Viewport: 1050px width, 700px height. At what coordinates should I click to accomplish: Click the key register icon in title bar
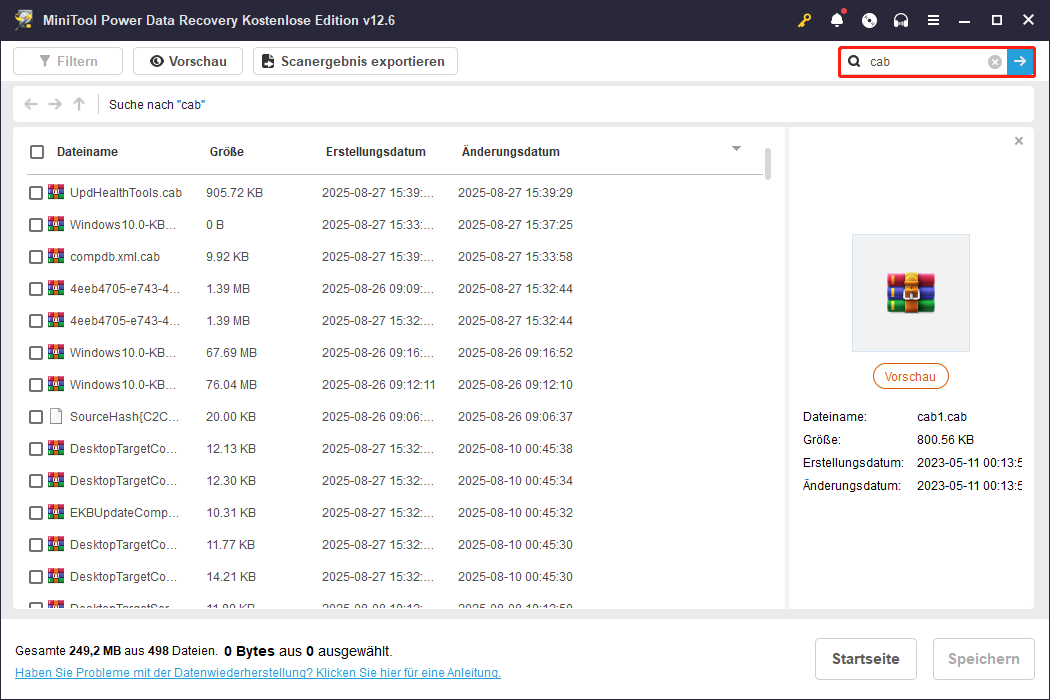click(x=804, y=20)
